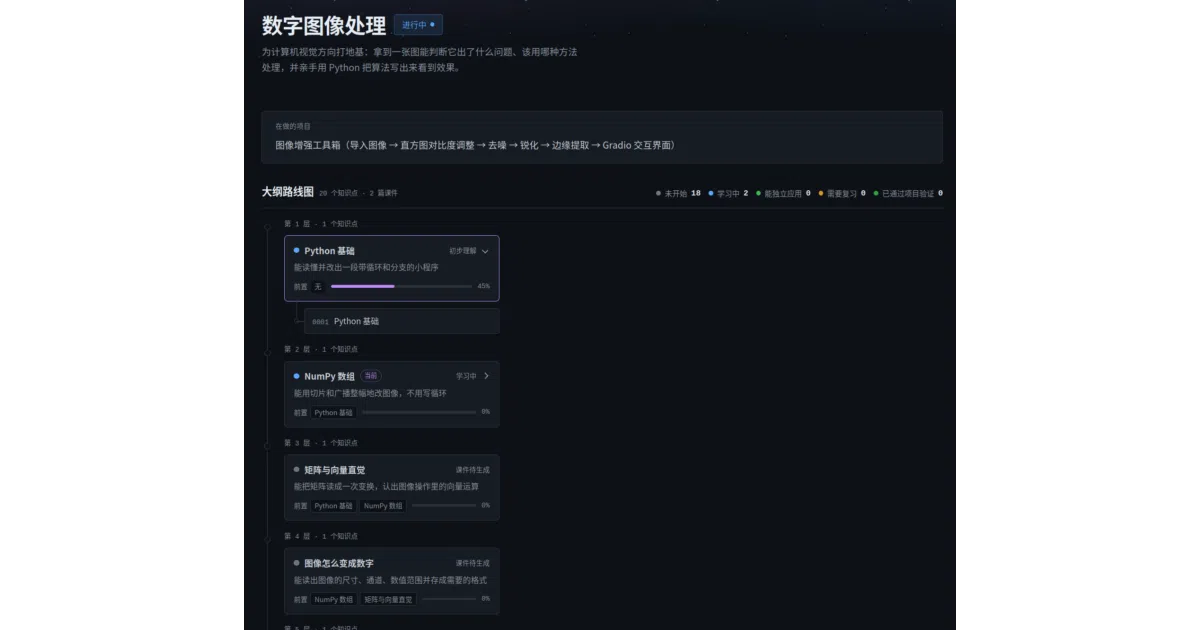Click the 数字图像处理 page title
Image resolution: width=1200 pixels, height=630 pixels.
pos(324,26)
